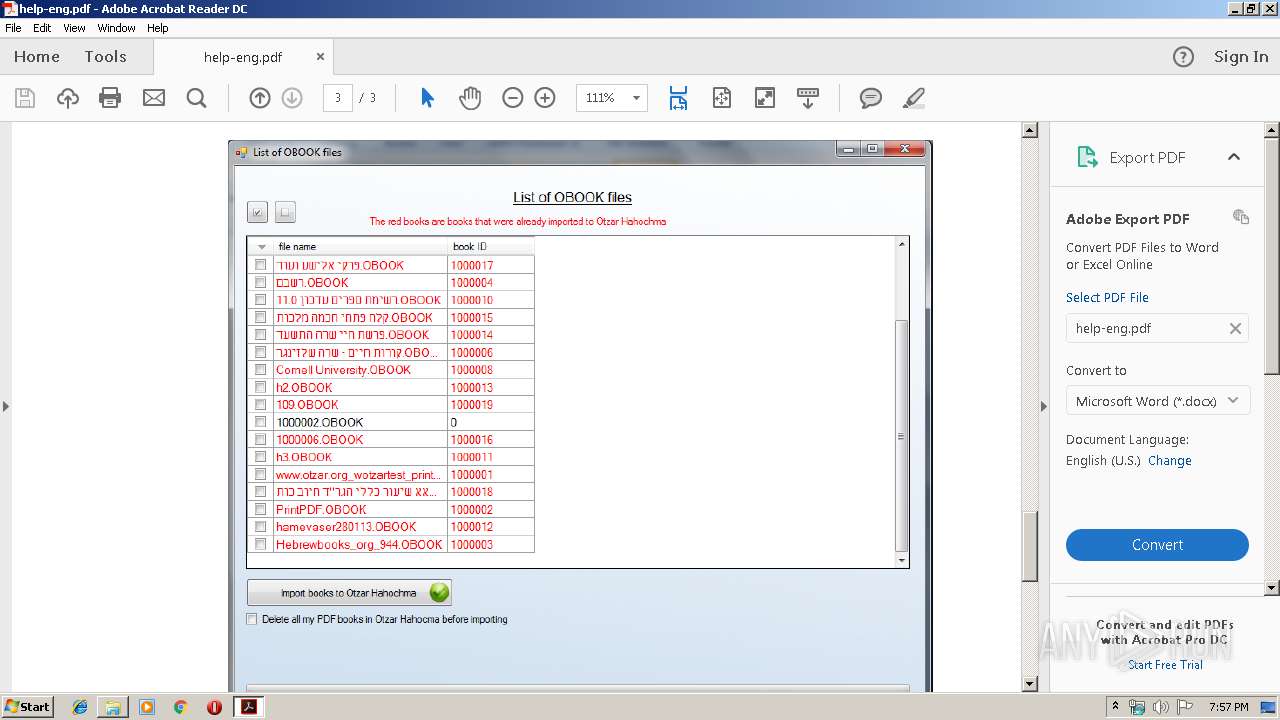The width and height of the screenshot is (1280, 720).
Task: Add a comment with the speech bubble icon
Action: [x=871, y=98]
